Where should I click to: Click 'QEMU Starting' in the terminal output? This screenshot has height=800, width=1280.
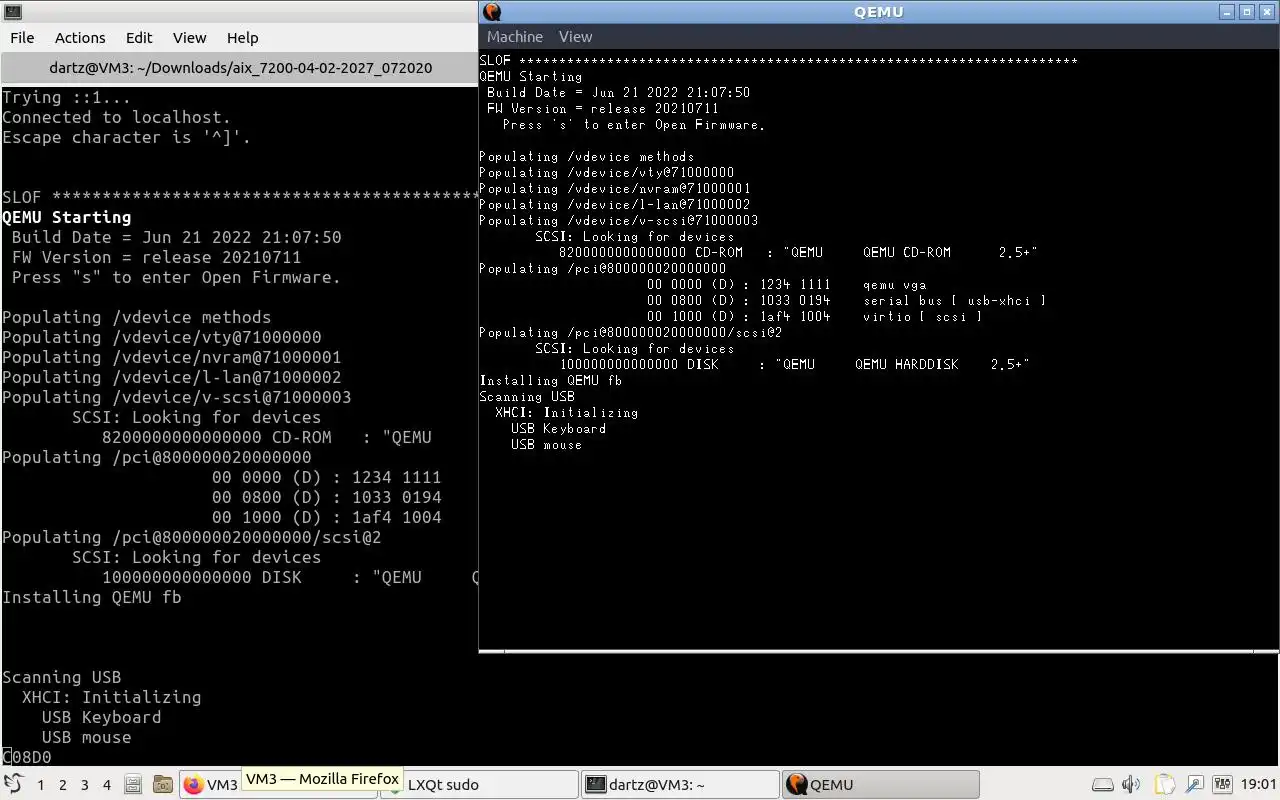coord(66,217)
